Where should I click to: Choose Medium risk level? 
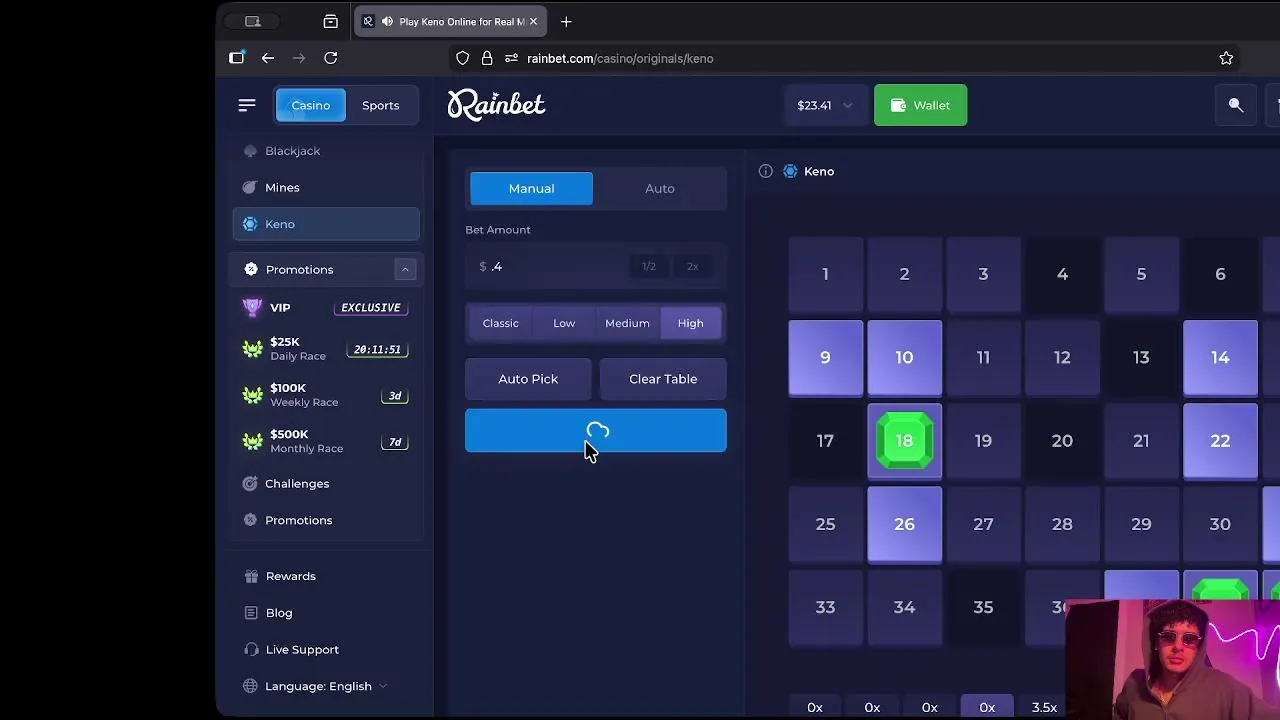(x=627, y=323)
